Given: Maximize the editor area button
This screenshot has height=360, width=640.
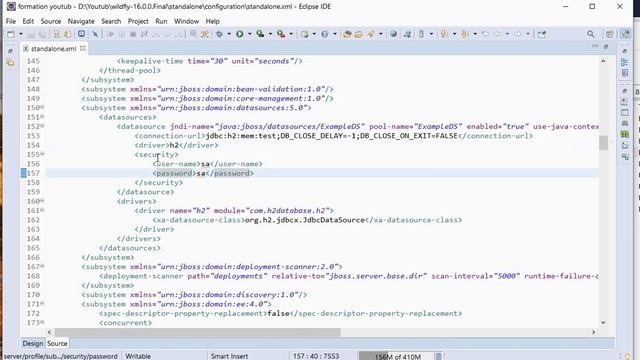Looking at the screenshot, I should (x=606, y=47).
